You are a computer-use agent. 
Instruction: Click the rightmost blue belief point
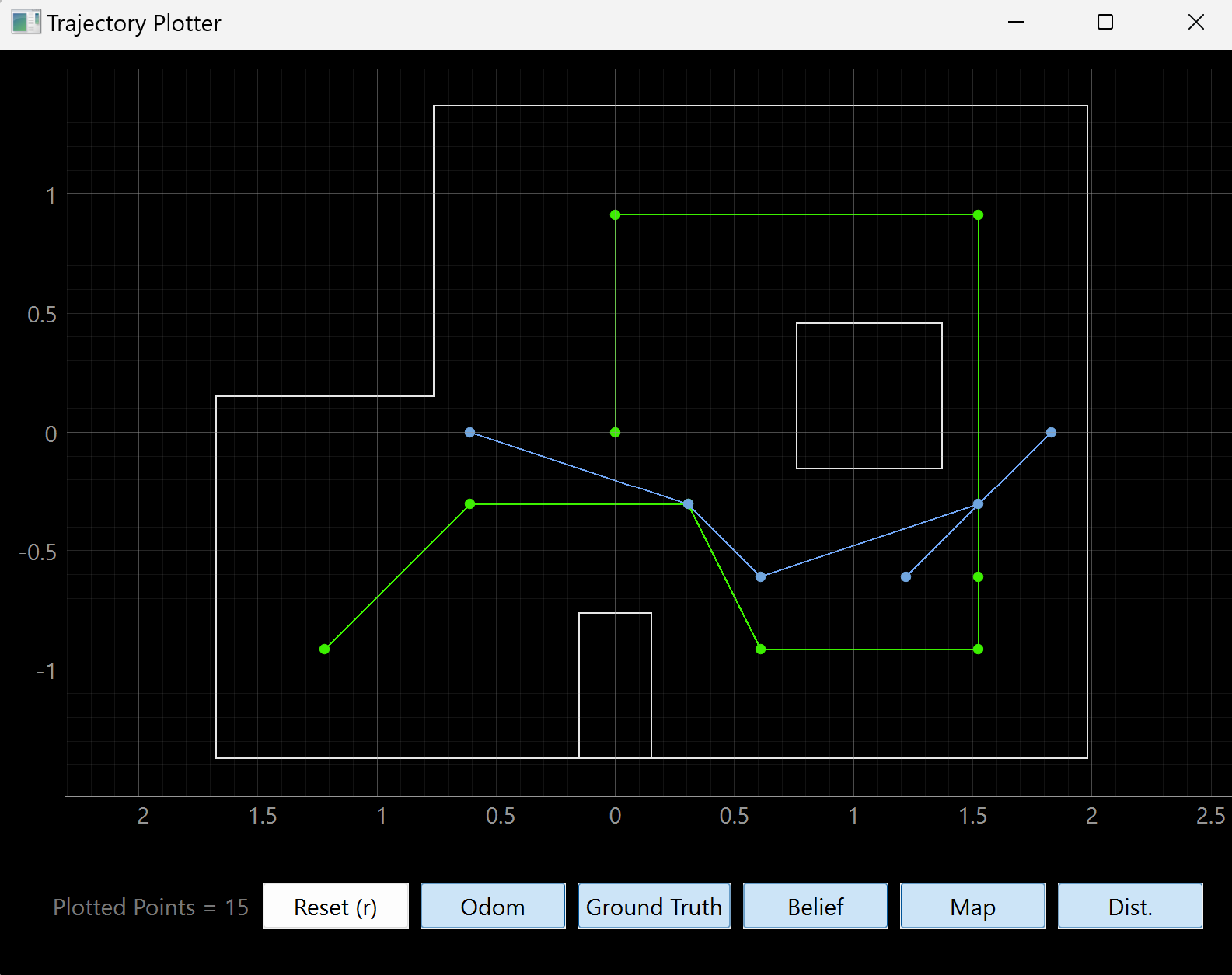tap(1051, 432)
